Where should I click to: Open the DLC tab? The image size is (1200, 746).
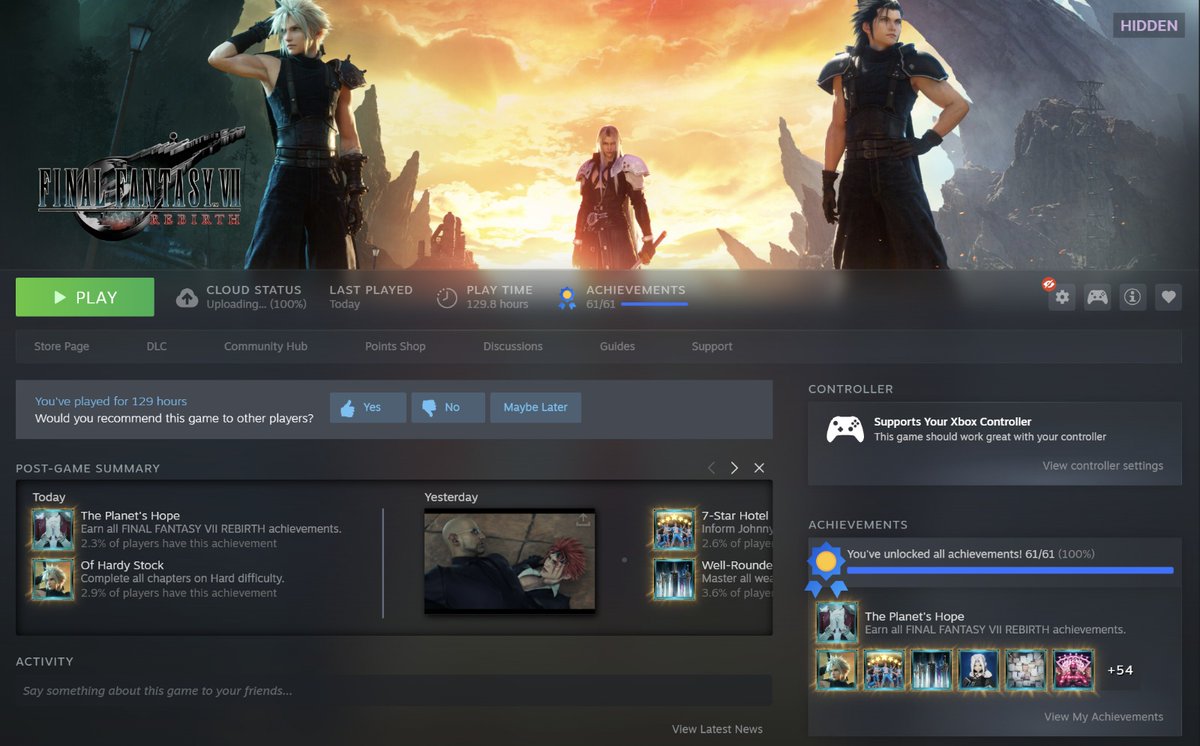[157, 346]
